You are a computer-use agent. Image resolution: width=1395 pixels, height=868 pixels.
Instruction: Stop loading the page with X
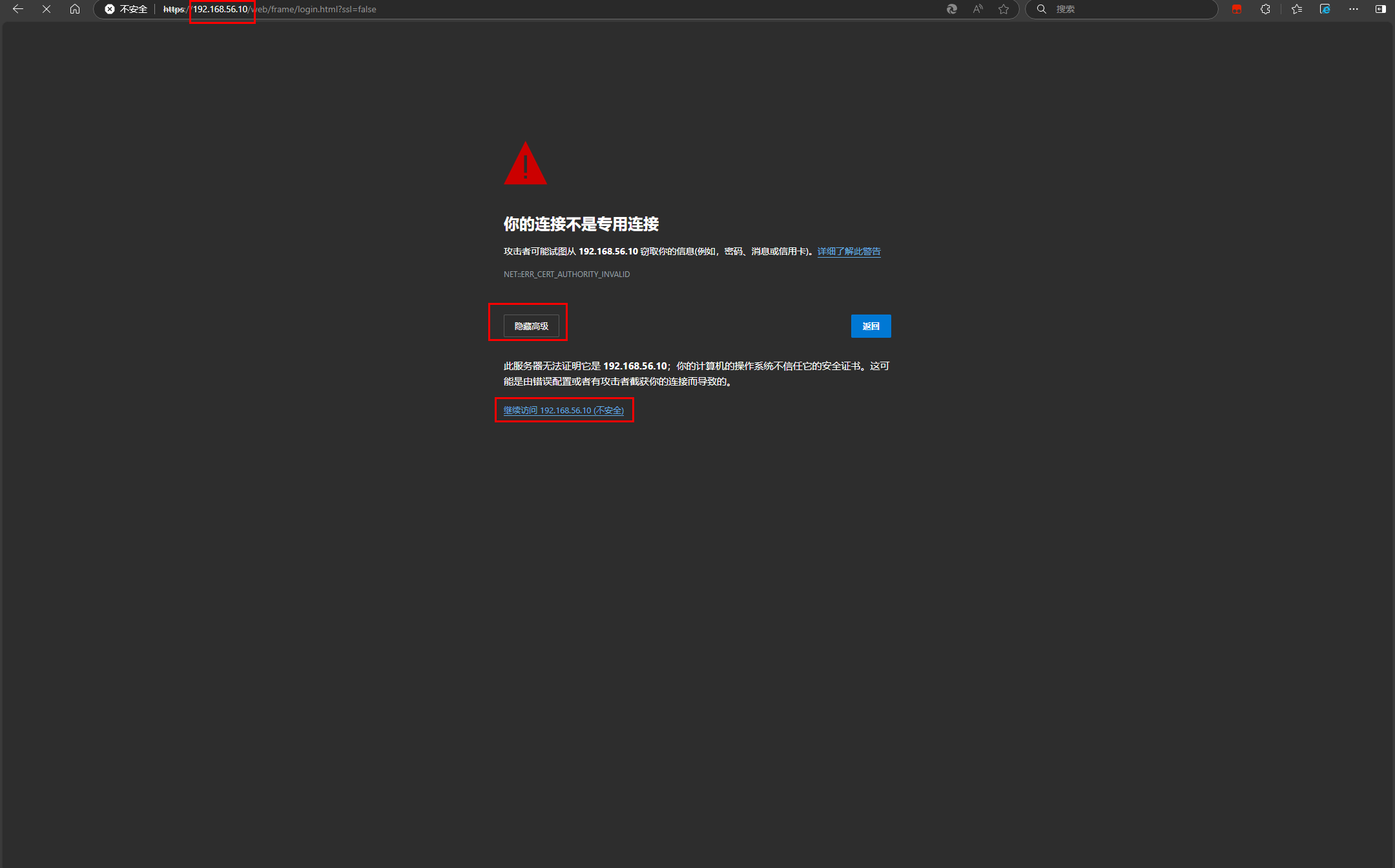(x=46, y=9)
